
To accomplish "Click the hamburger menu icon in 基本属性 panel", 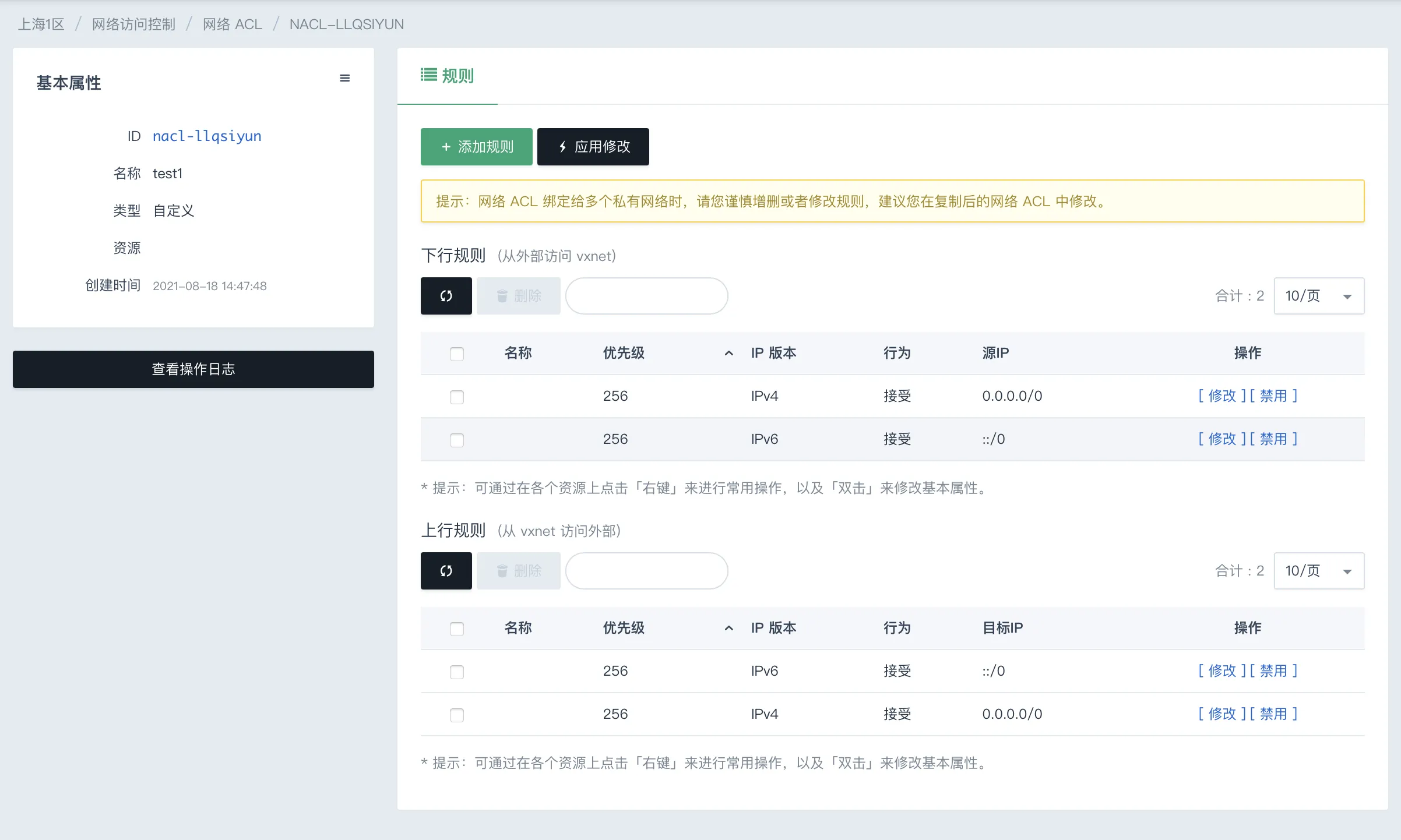I will point(344,78).
